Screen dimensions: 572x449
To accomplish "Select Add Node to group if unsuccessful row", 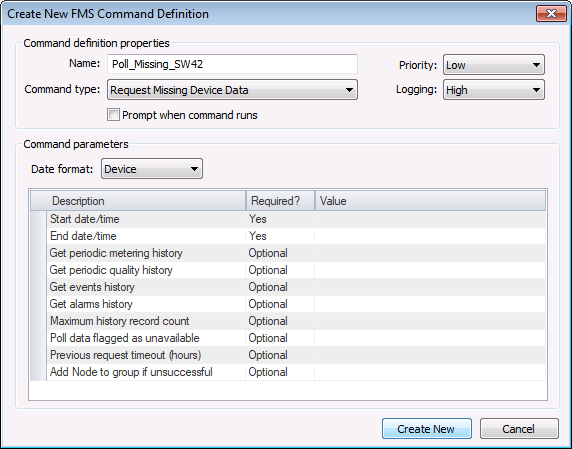I will coord(288,372).
